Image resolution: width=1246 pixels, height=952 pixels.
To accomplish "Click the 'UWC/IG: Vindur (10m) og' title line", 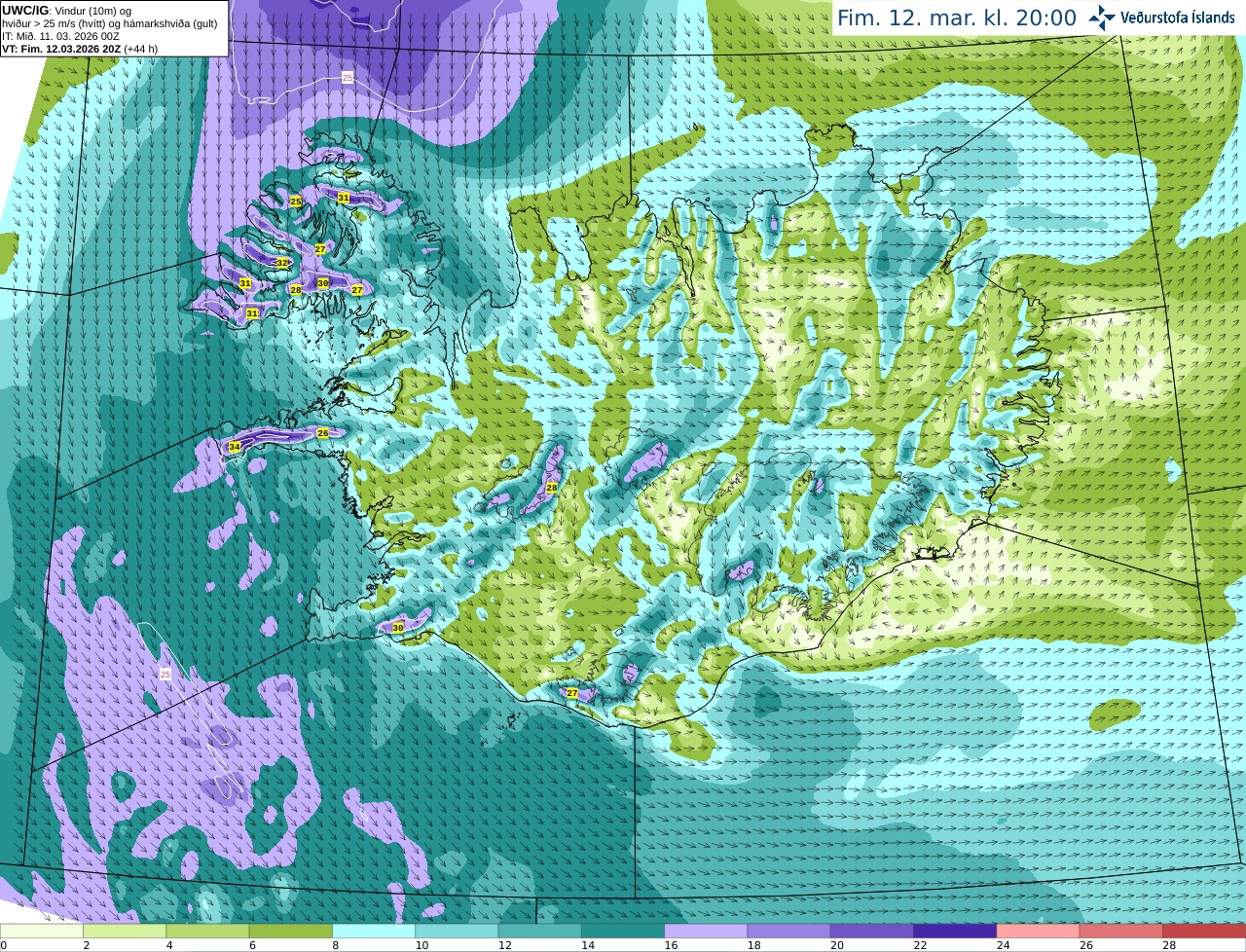I will (67, 11).
